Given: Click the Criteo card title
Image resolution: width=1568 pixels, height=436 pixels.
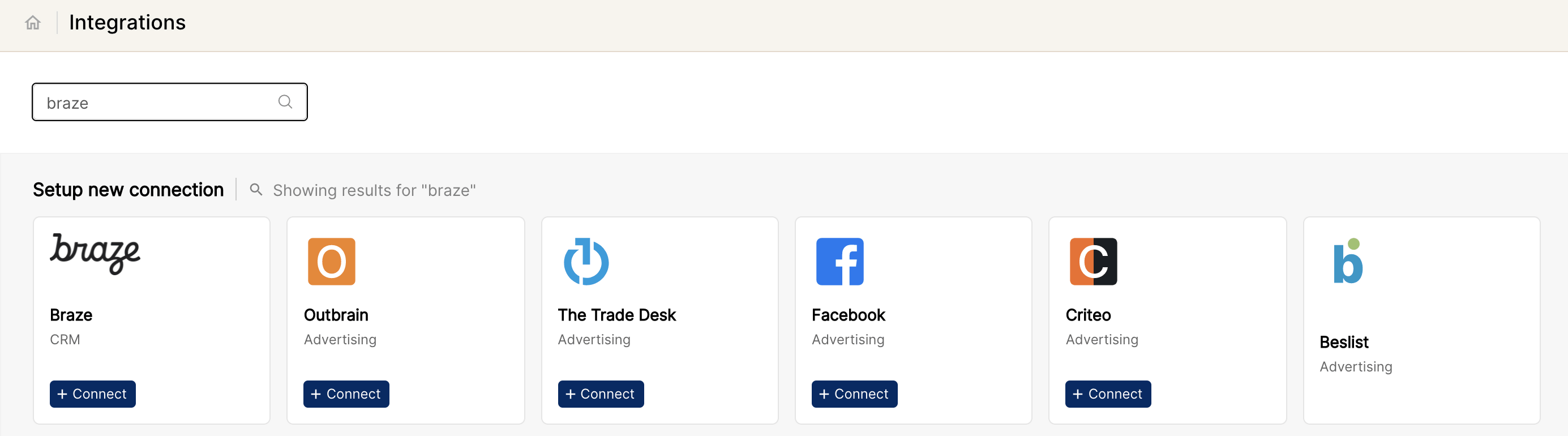Looking at the screenshot, I should click(1088, 315).
